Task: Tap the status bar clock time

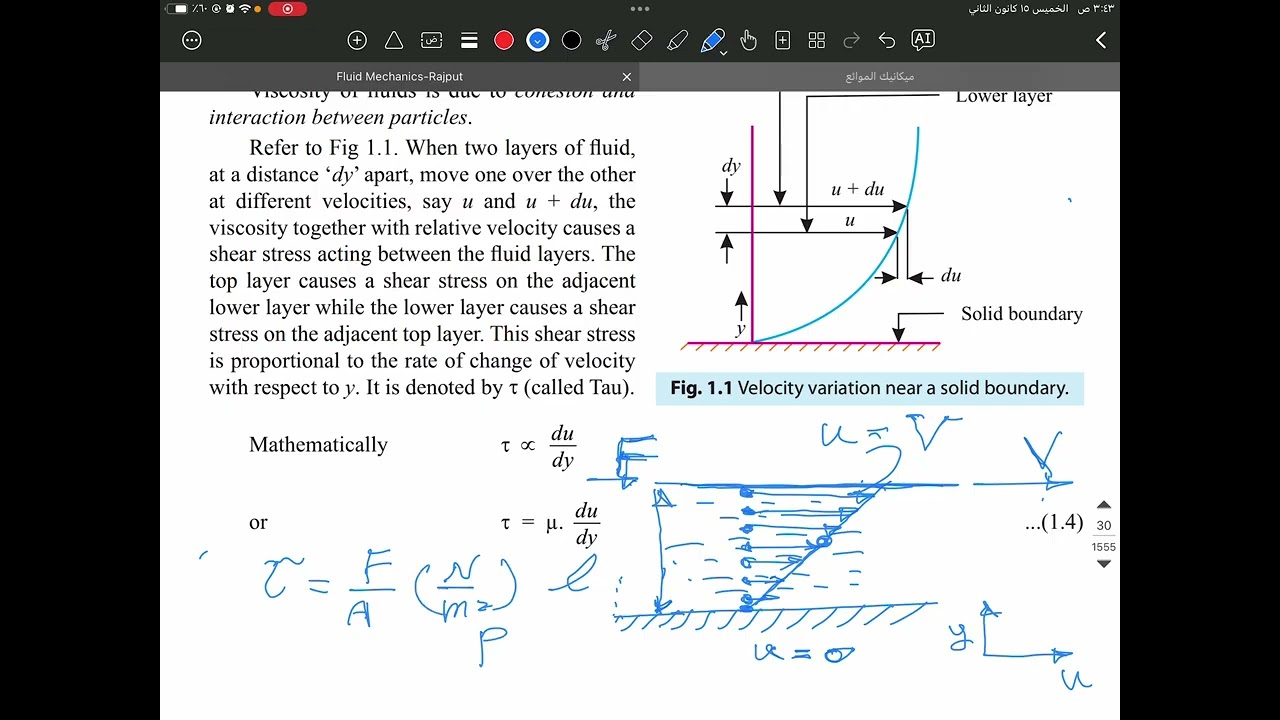Action: coord(1095,9)
